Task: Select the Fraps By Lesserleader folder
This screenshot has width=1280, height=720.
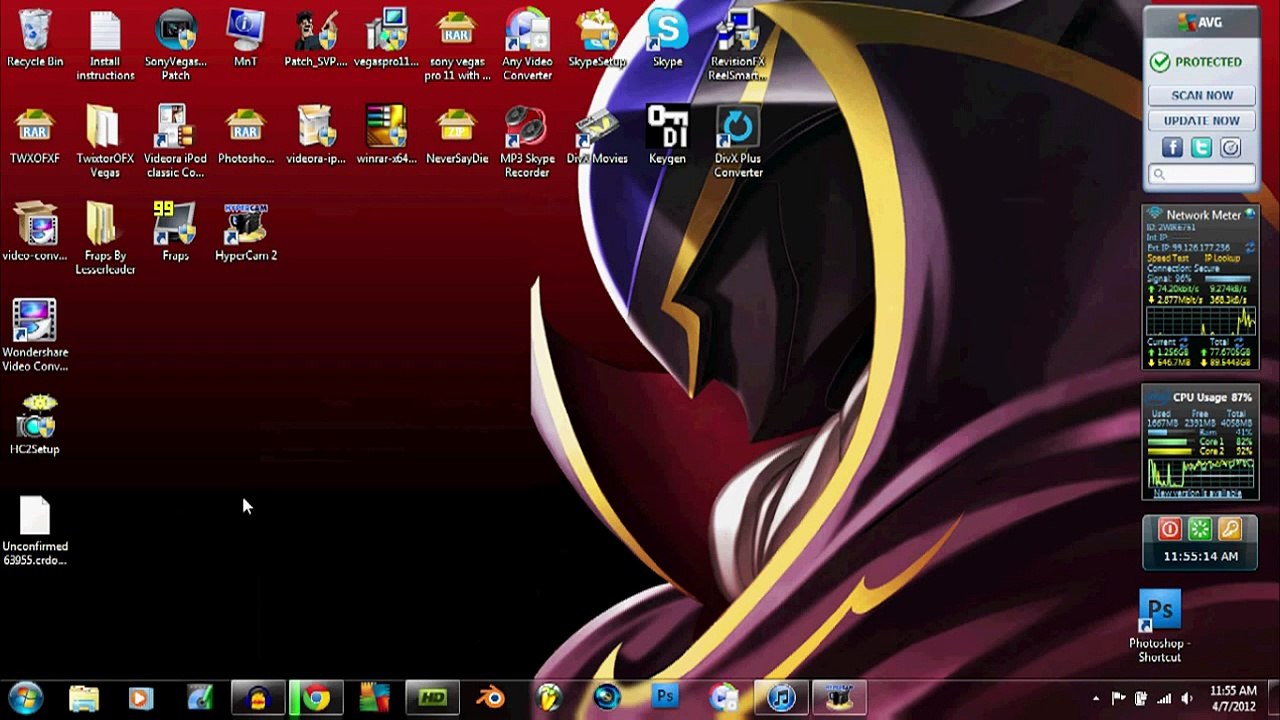Action: 105,239
